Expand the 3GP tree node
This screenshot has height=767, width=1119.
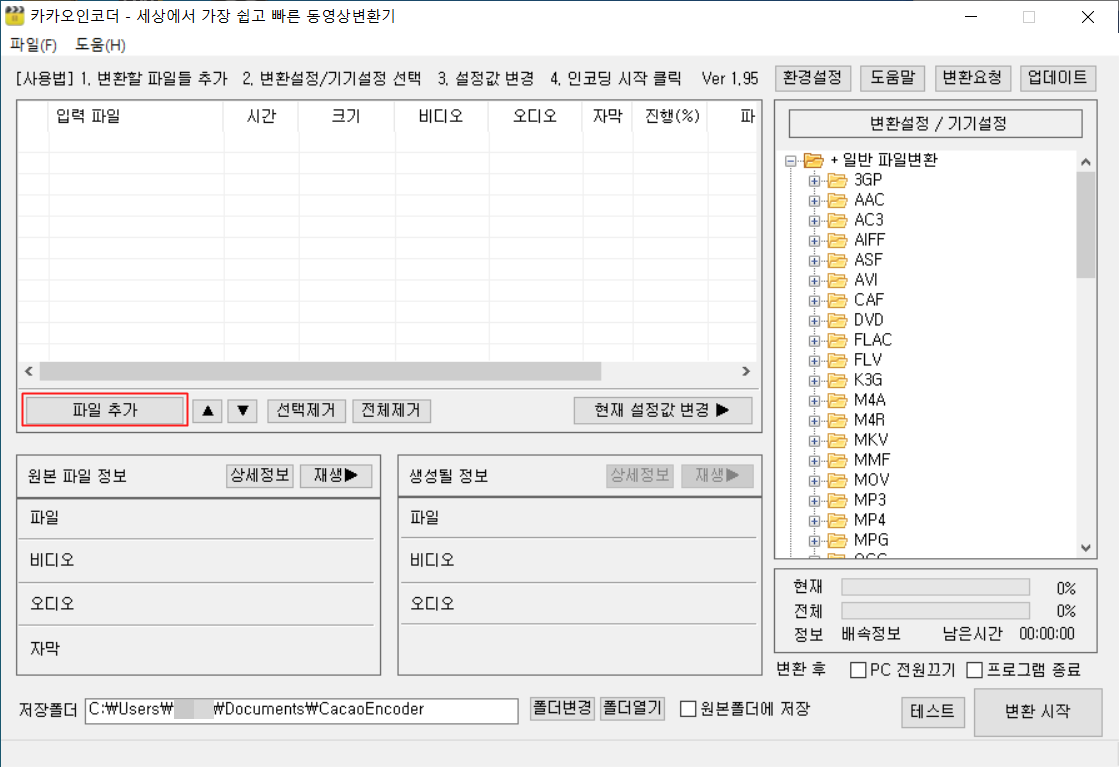click(814, 181)
